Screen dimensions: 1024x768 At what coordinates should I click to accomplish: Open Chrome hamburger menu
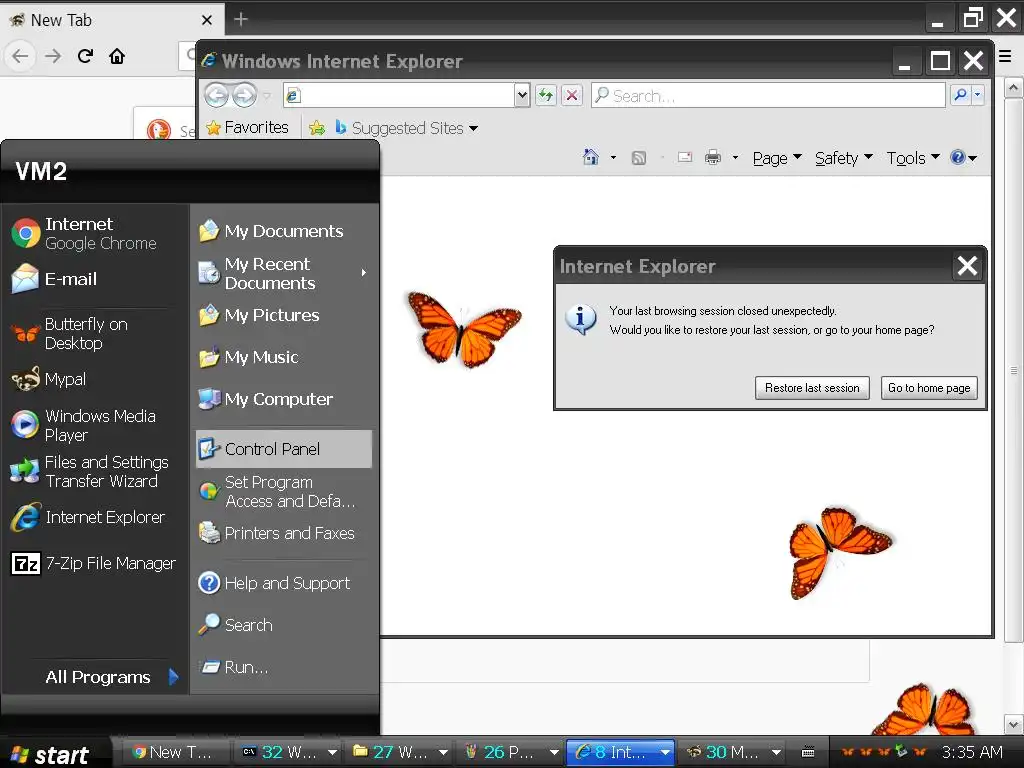click(1005, 56)
